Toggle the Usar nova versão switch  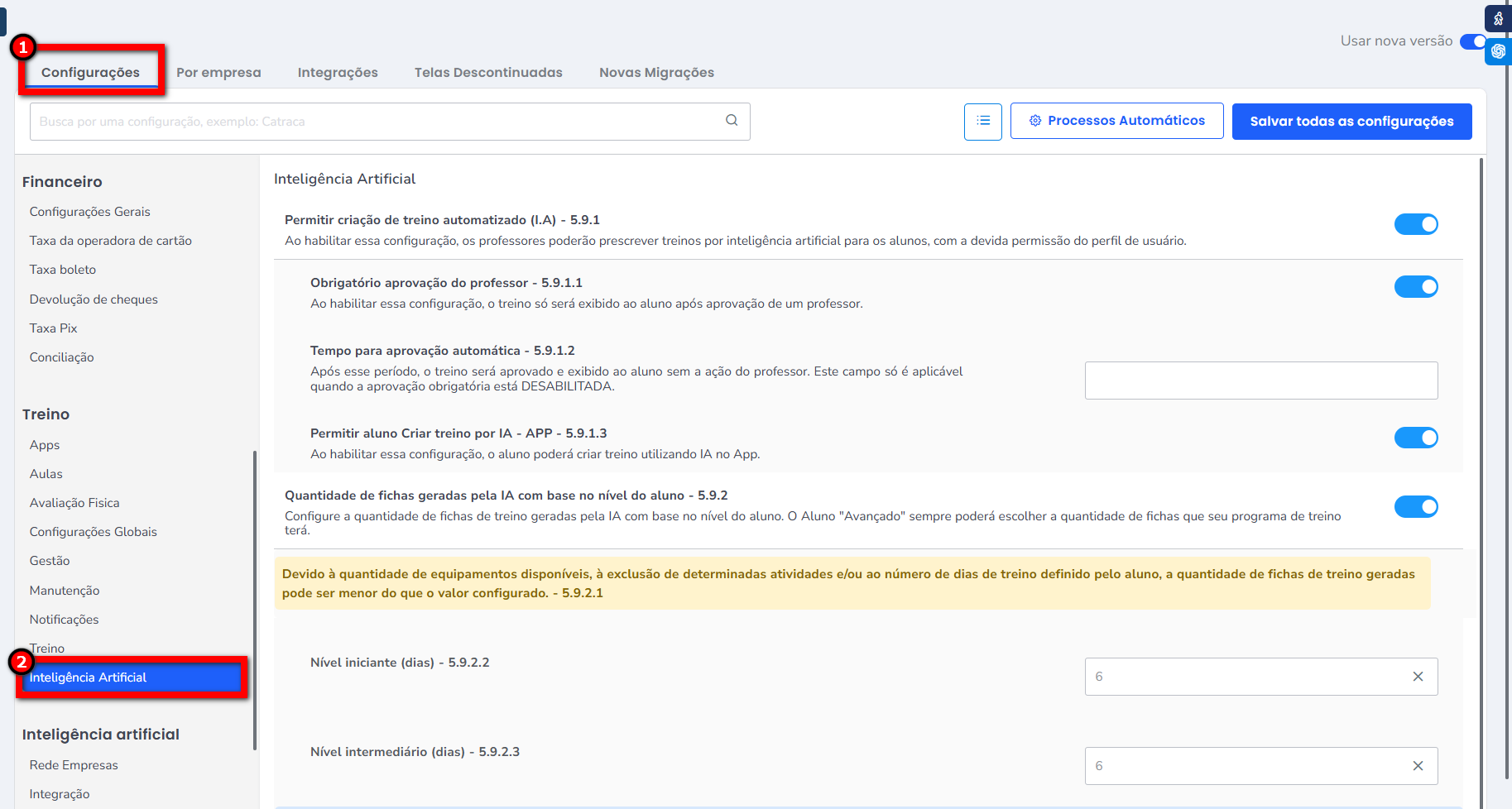(1472, 41)
